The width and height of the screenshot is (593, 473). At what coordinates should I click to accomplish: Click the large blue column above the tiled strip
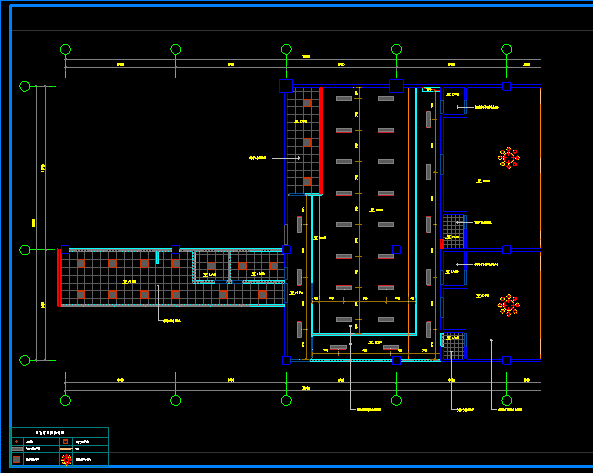(286, 86)
